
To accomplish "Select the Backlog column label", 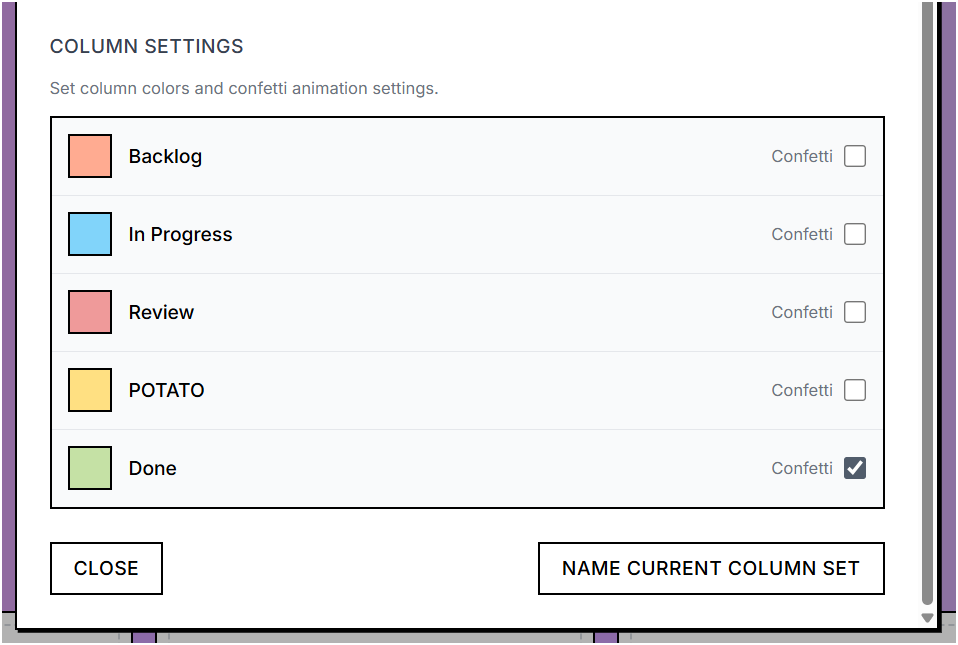I will pos(165,156).
